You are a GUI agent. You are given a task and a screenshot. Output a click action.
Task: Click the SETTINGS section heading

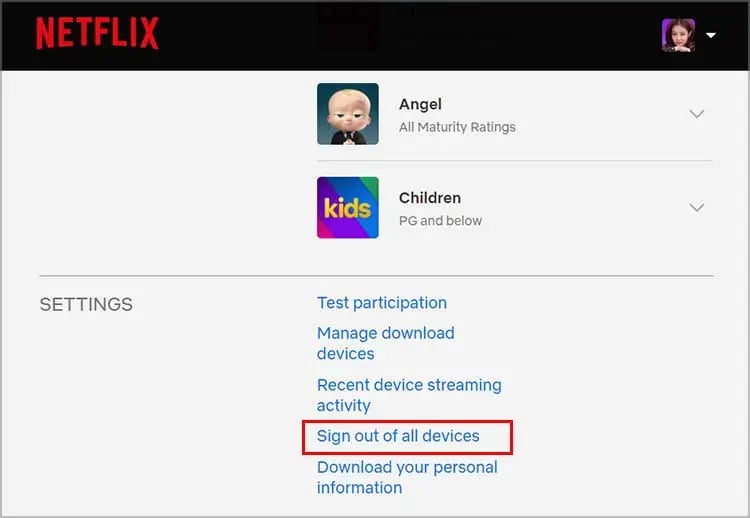[x=86, y=304]
